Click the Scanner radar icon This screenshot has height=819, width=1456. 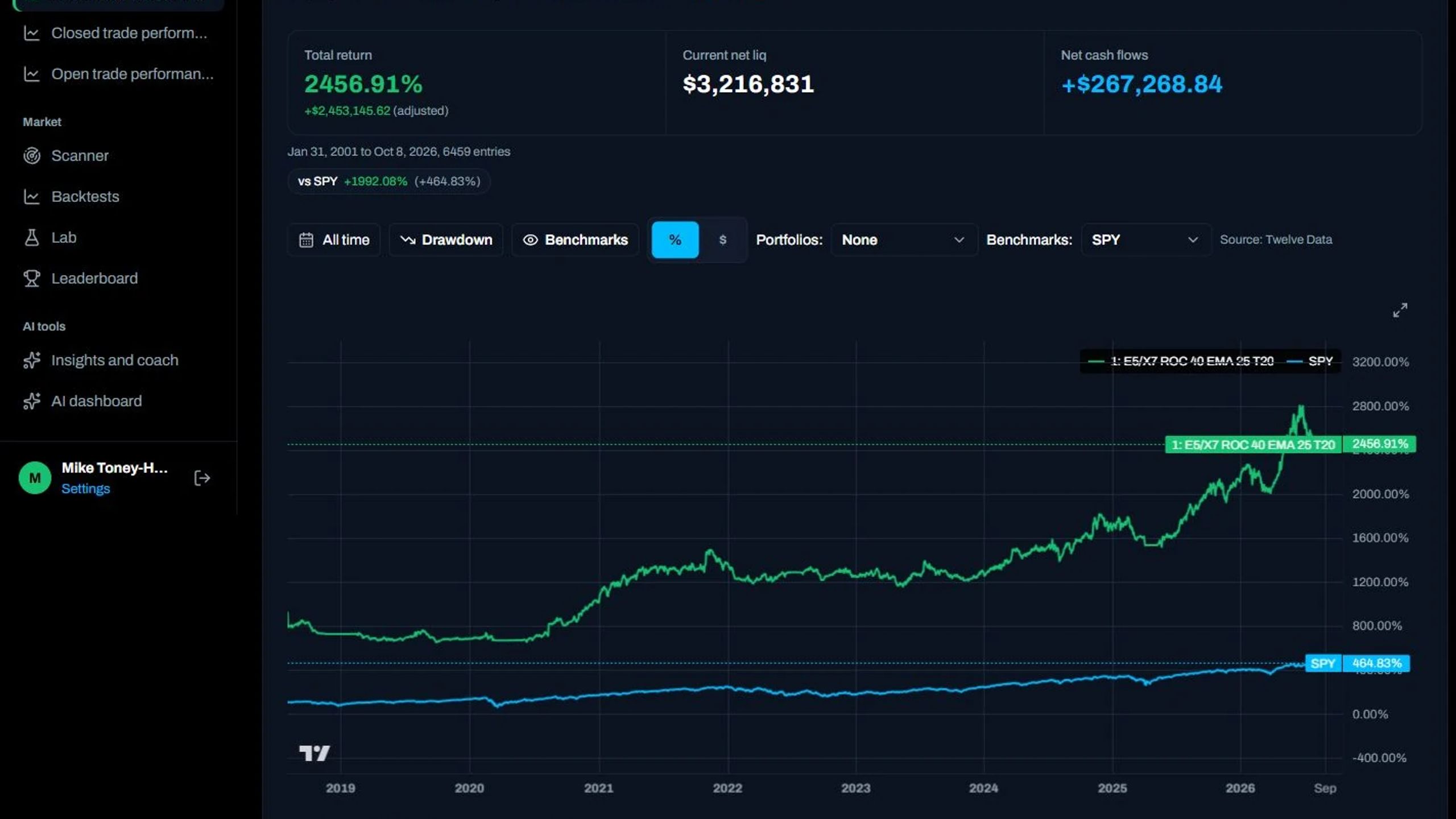tap(32, 156)
